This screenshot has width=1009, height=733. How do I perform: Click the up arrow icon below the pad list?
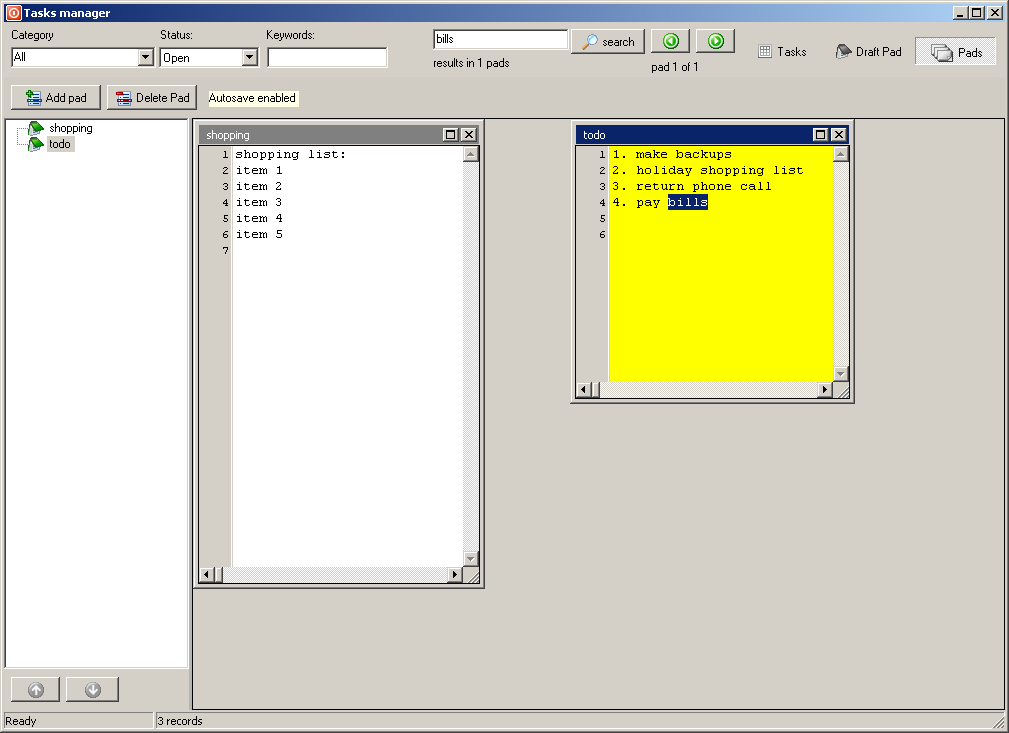pyautogui.click(x=35, y=689)
